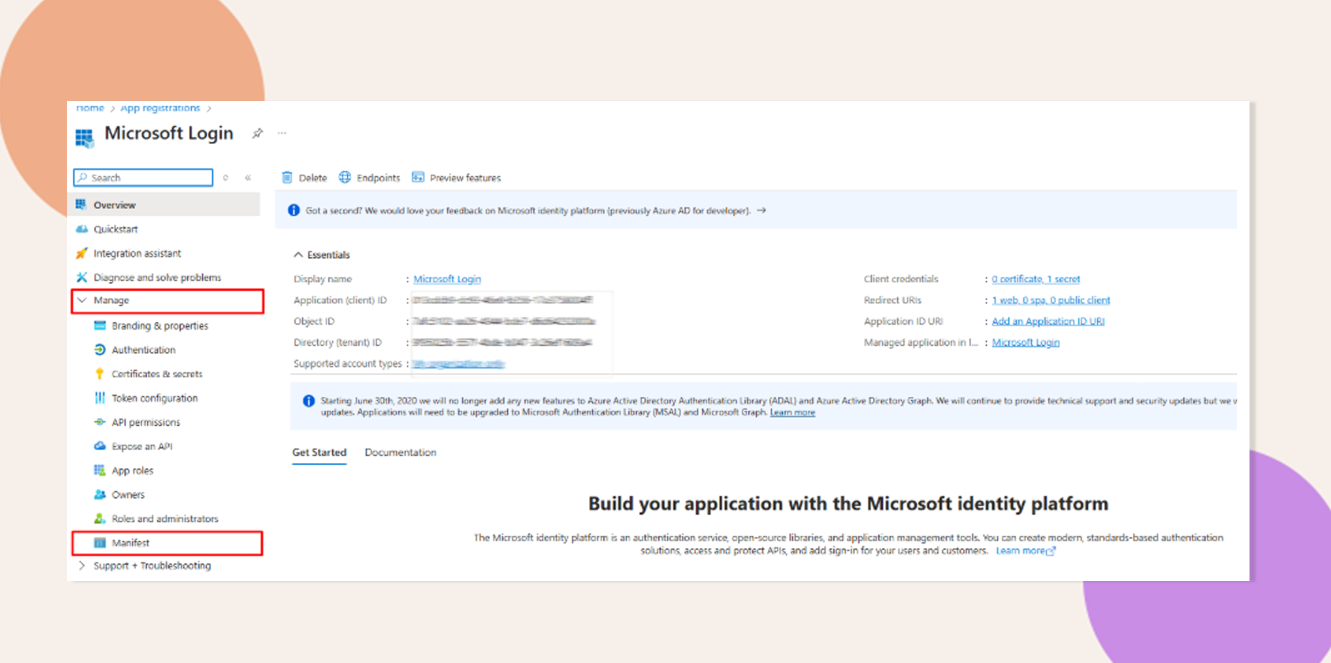
Task: Open the Microsoft Login display name link
Action: coord(447,279)
